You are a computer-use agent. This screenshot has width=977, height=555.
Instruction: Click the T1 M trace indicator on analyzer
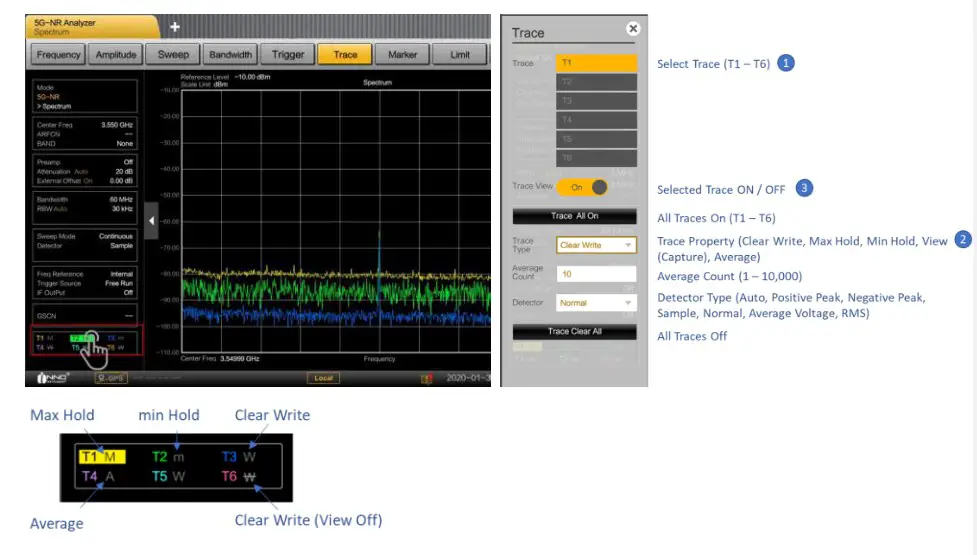[45, 338]
